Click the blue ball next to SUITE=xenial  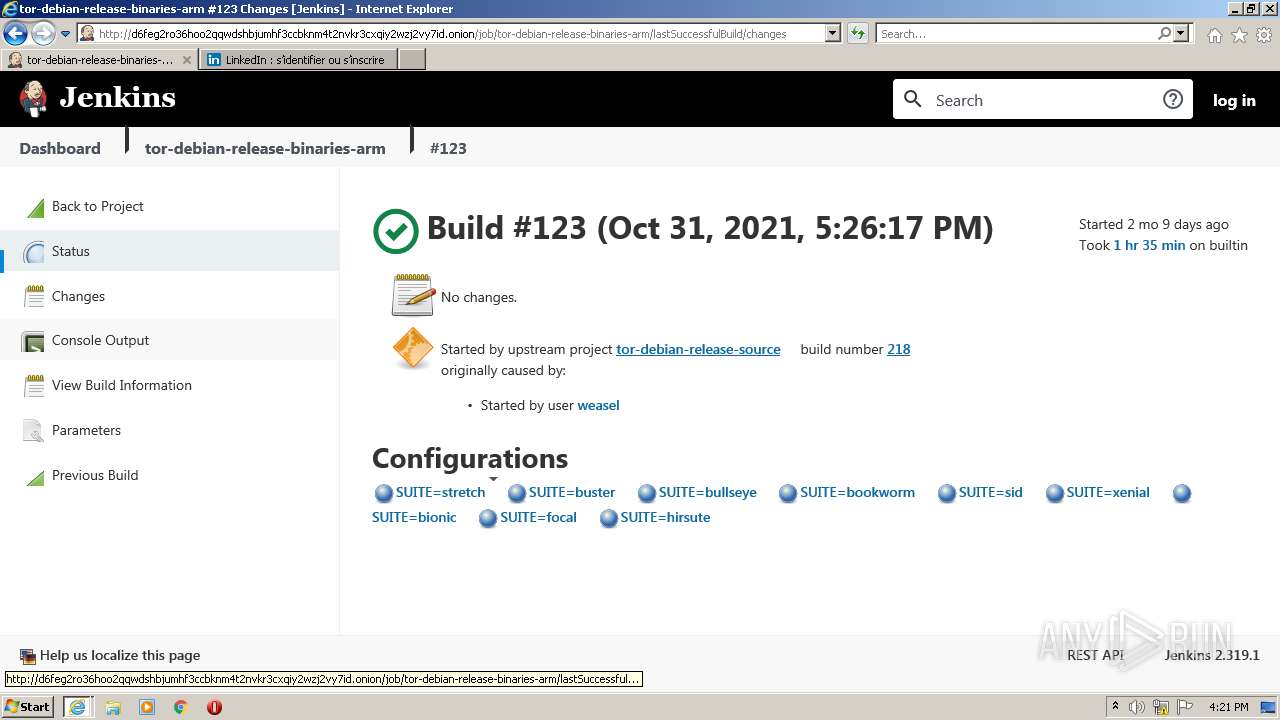(x=1054, y=493)
